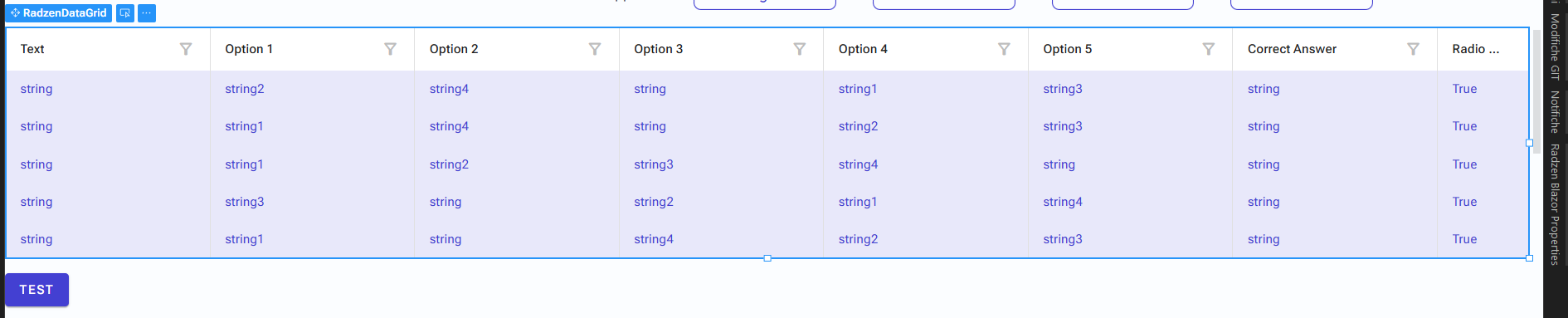Click the select-parent icon beside RadzenDataGrid
This screenshot has height=318, width=1568.
(x=125, y=13)
